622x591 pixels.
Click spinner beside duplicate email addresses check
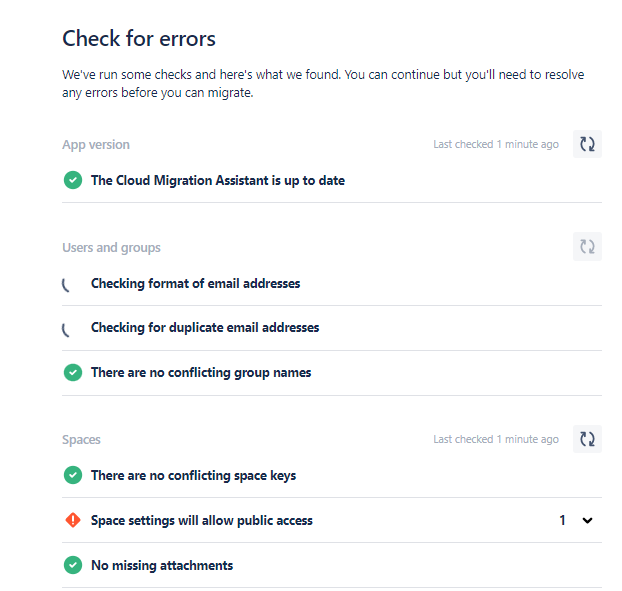click(66, 329)
